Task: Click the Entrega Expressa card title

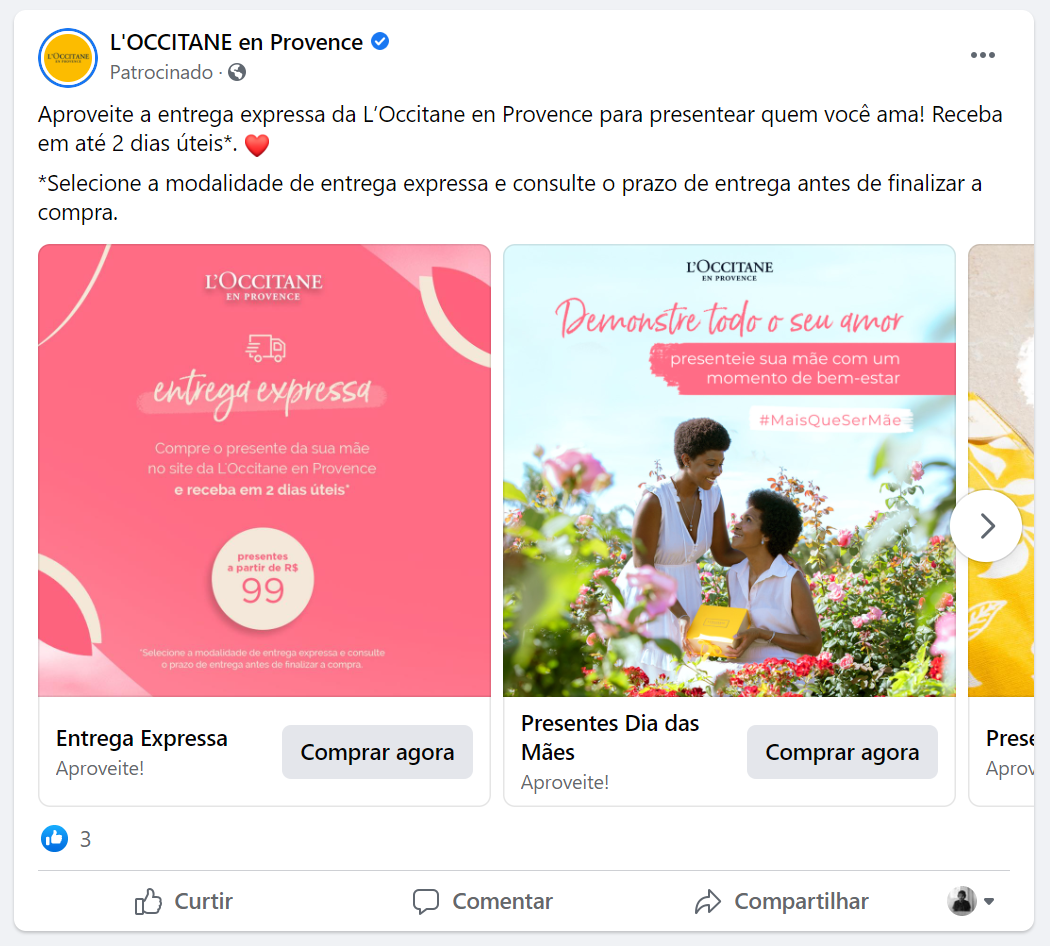Action: pyautogui.click(x=142, y=738)
